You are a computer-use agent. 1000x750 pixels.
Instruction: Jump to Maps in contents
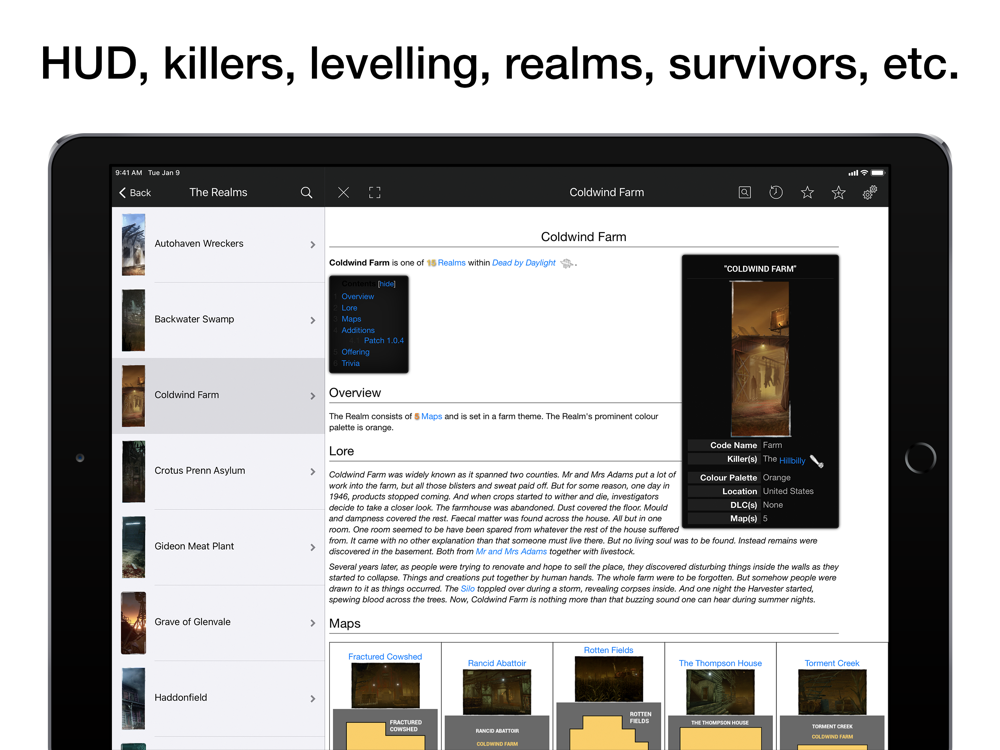click(351, 319)
